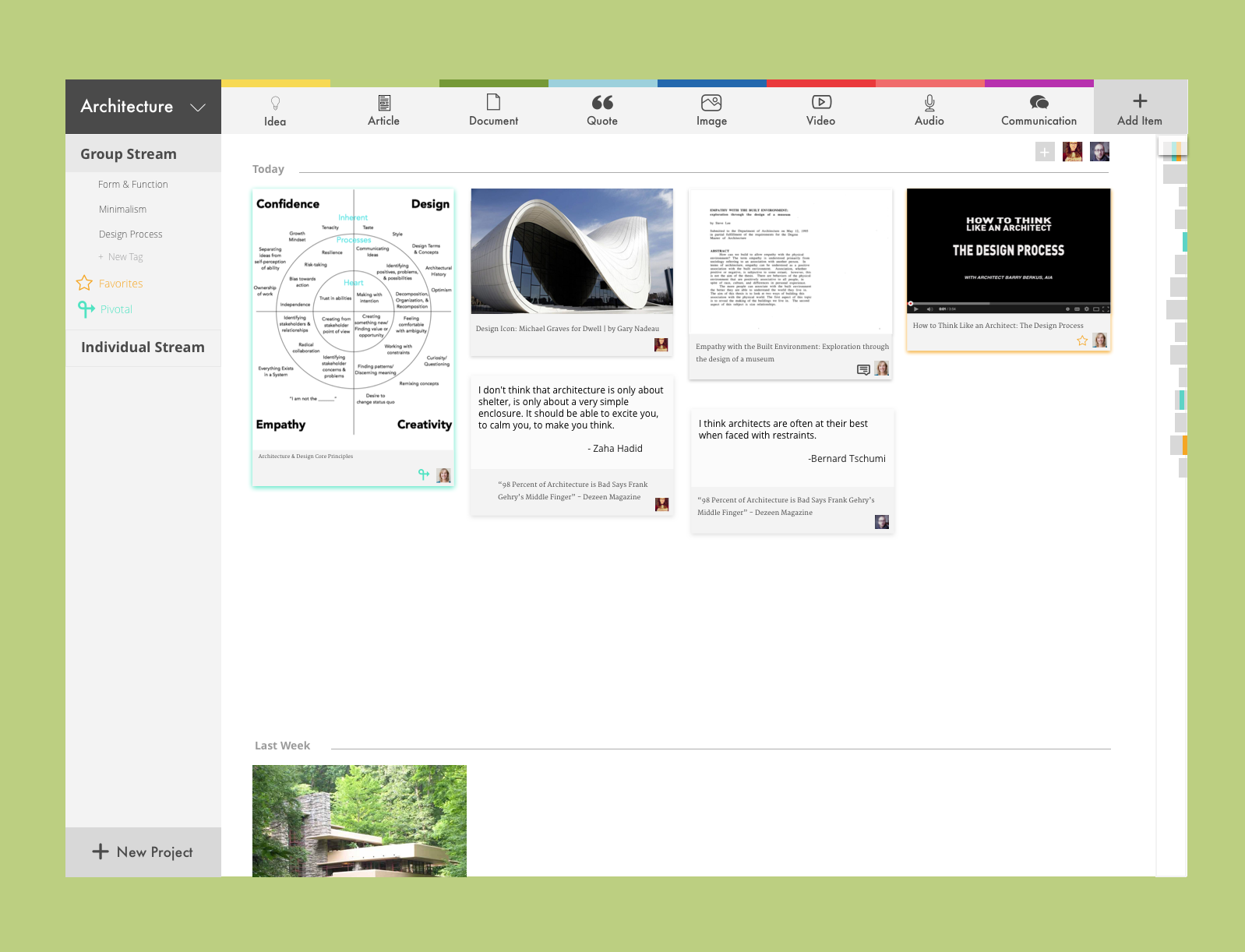This screenshot has width=1245, height=952.
Task: Open author avatar on Tschumi quote card
Action: [x=882, y=522]
